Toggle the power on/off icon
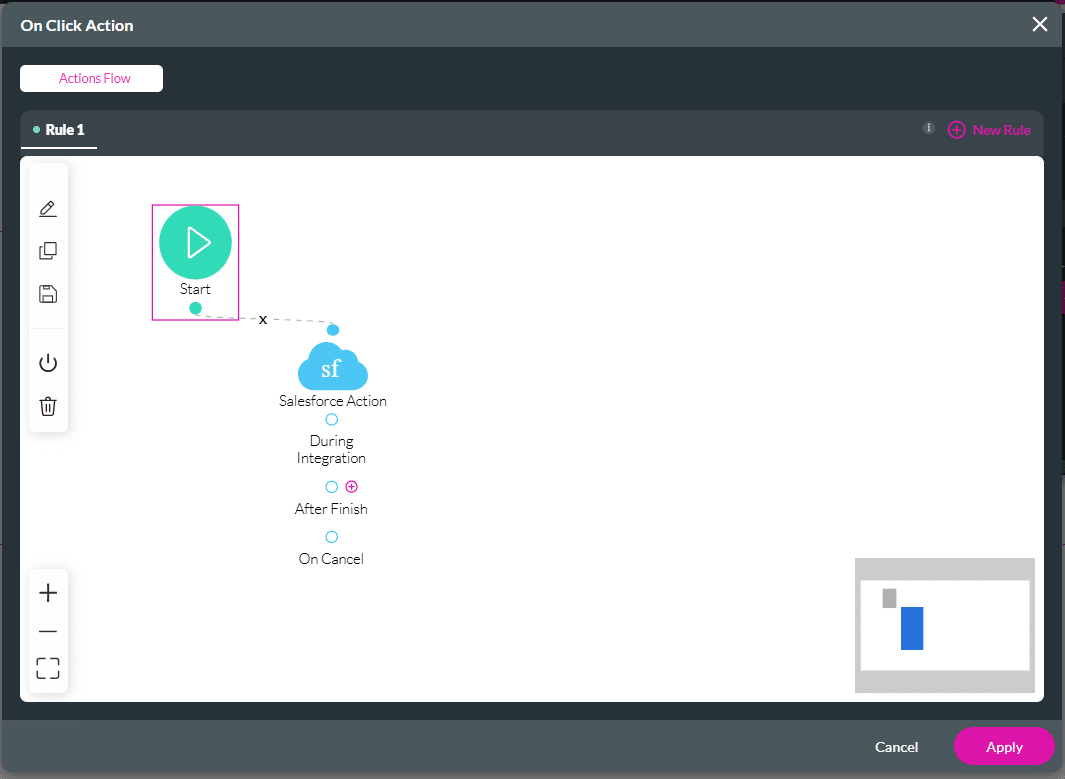This screenshot has width=1065, height=779. 48,363
